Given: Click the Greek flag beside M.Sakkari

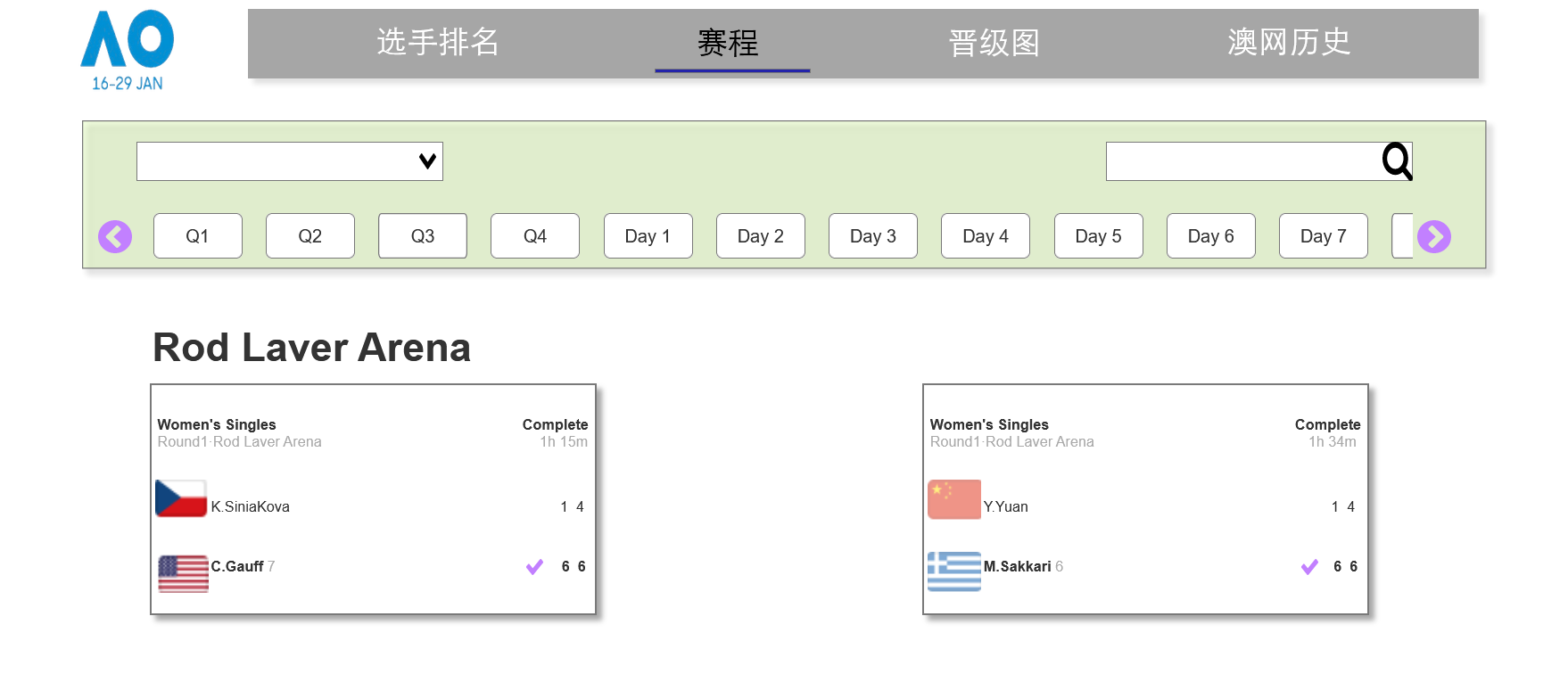Looking at the screenshot, I should 953,571.
